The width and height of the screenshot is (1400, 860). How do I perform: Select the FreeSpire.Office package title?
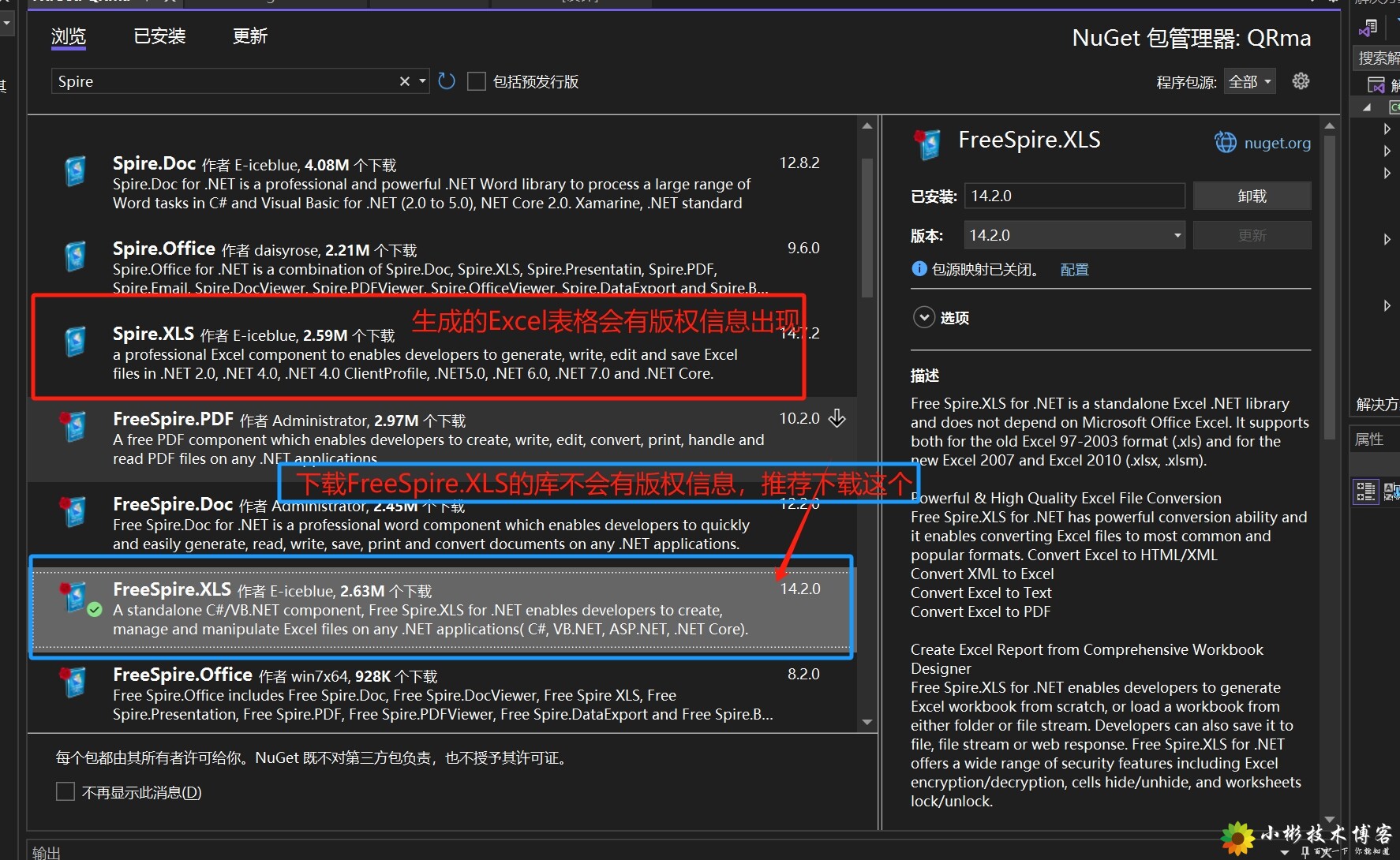click(182, 675)
